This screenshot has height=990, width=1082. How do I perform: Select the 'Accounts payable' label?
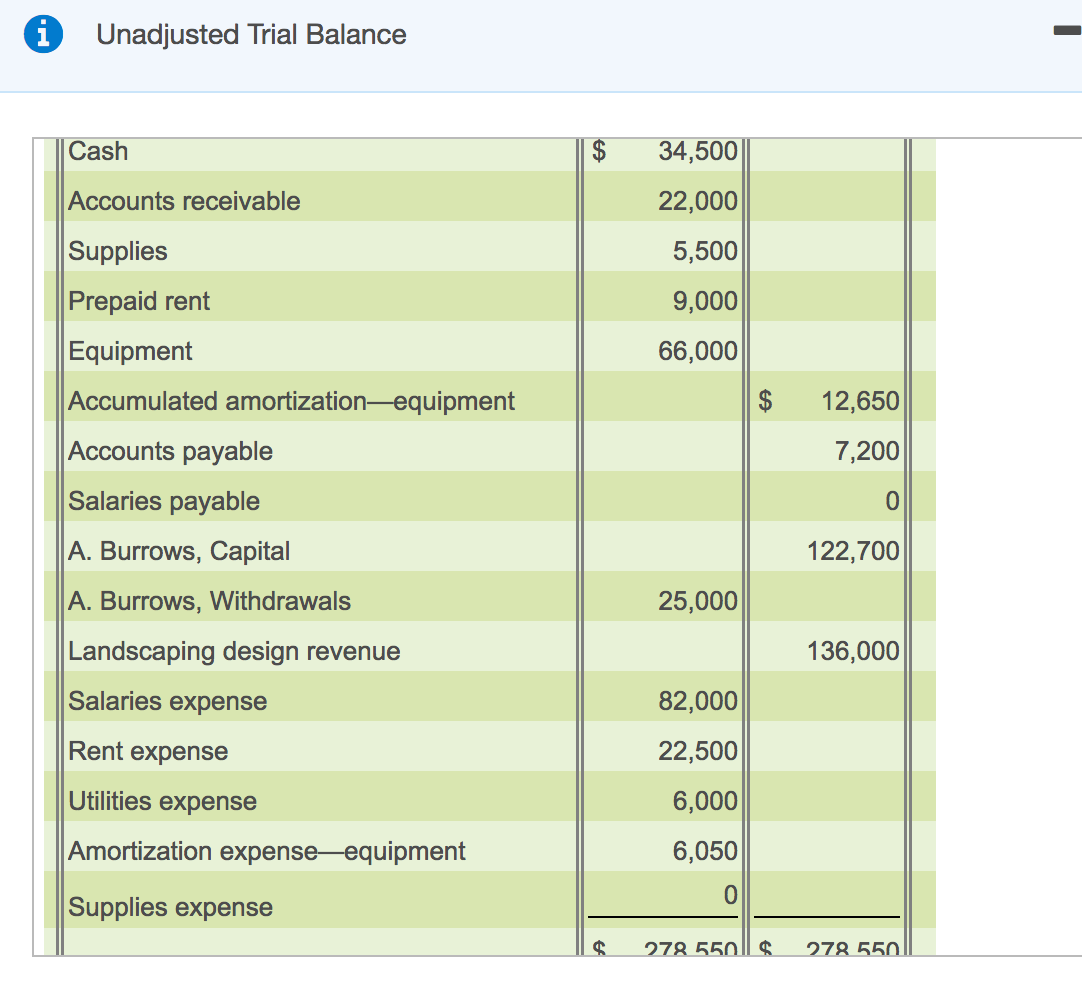170,451
